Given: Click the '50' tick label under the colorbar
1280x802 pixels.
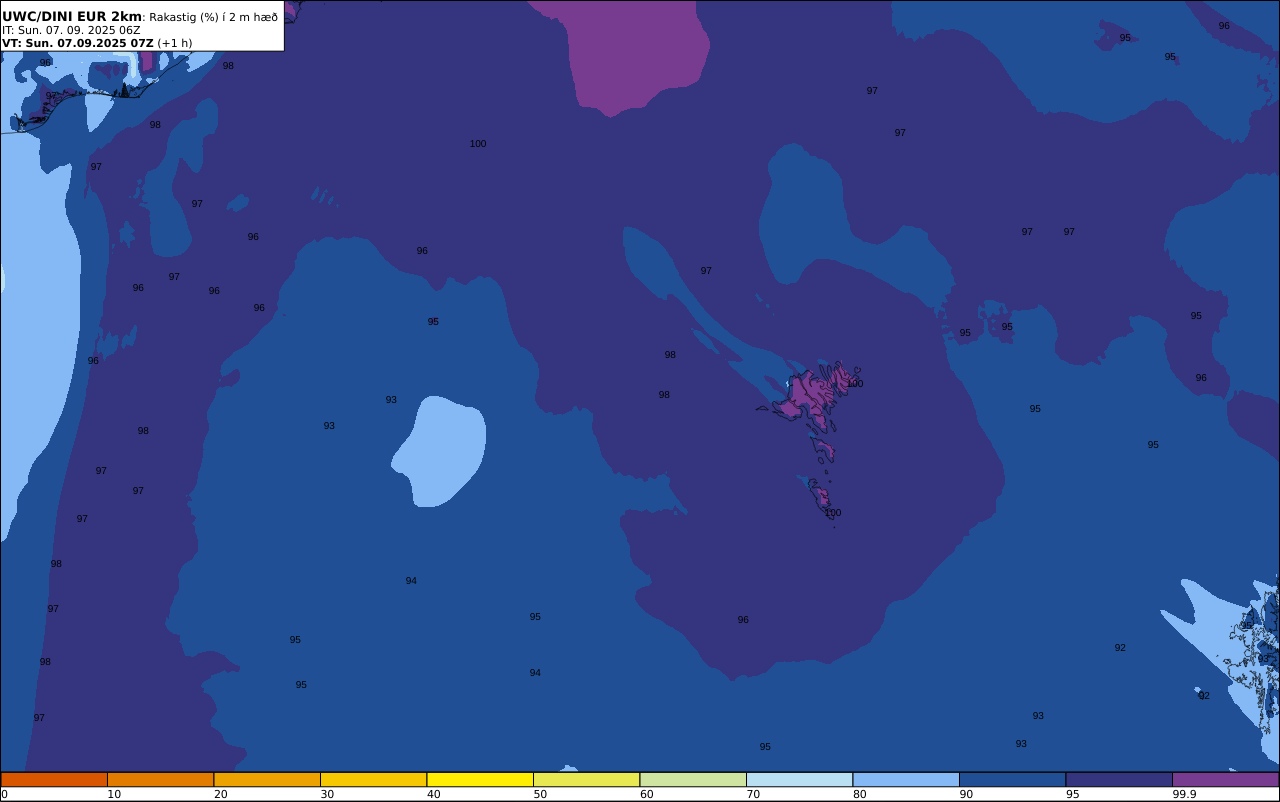Looking at the screenshot, I should [x=540, y=794].
